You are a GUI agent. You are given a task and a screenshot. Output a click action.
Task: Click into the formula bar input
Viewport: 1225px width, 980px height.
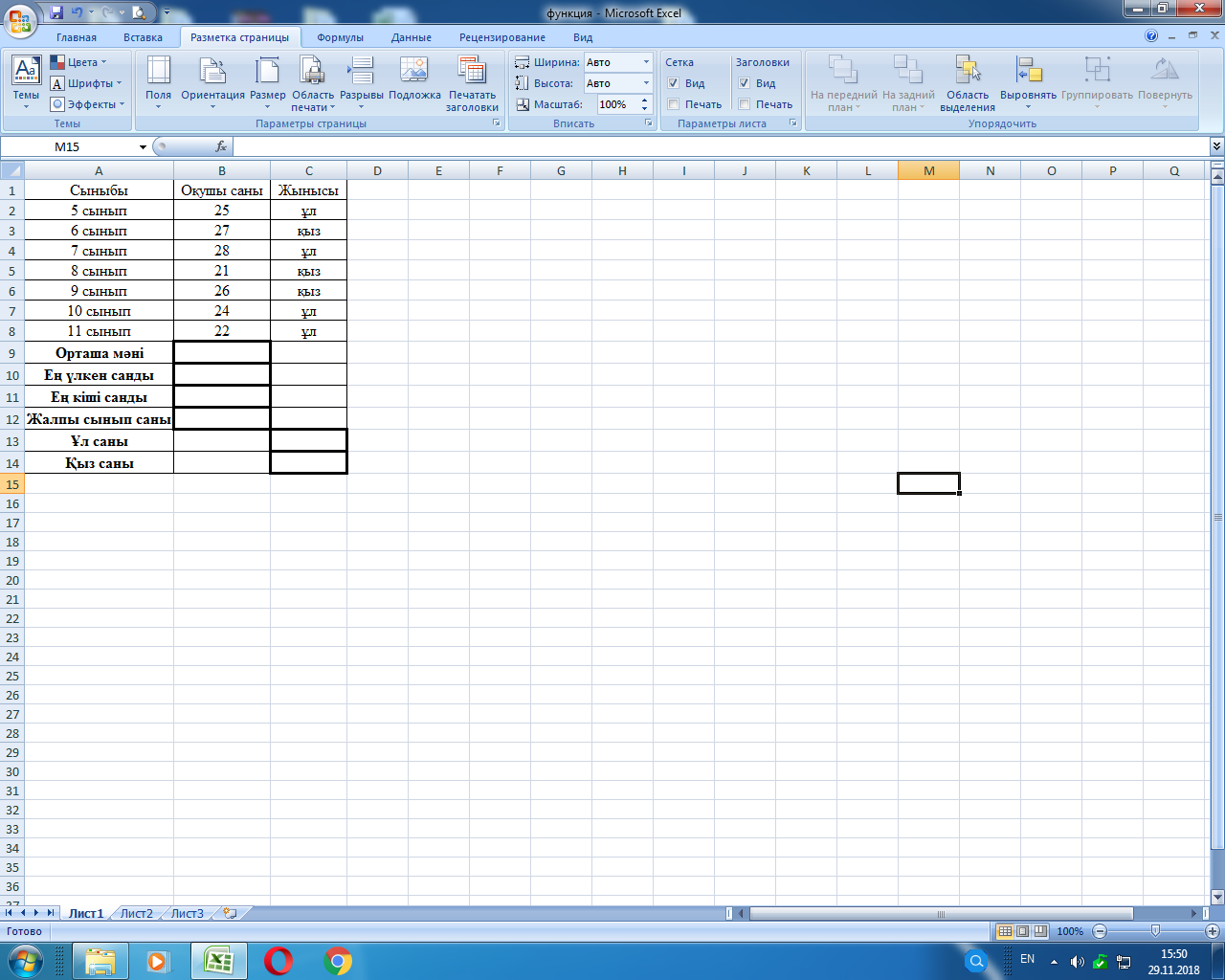pyautogui.click(x=721, y=146)
